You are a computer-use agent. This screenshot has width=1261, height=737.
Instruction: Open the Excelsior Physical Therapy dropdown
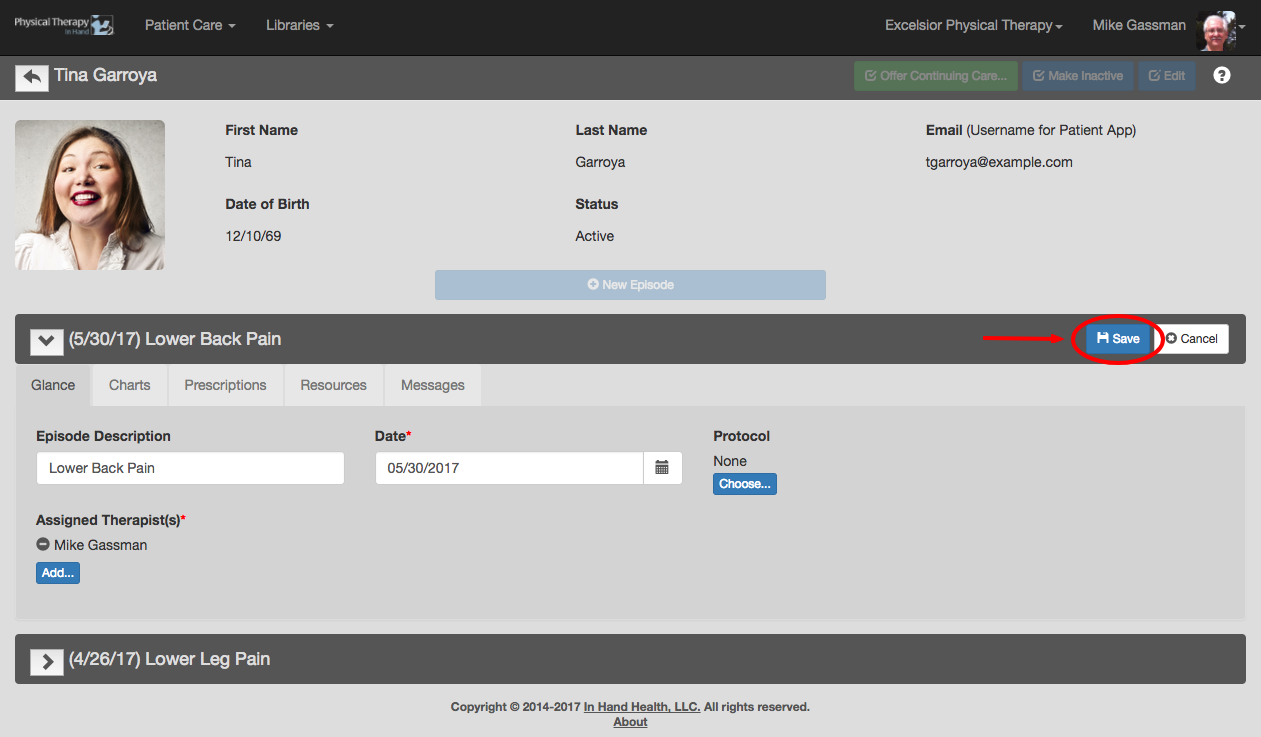(x=972, y=25)
